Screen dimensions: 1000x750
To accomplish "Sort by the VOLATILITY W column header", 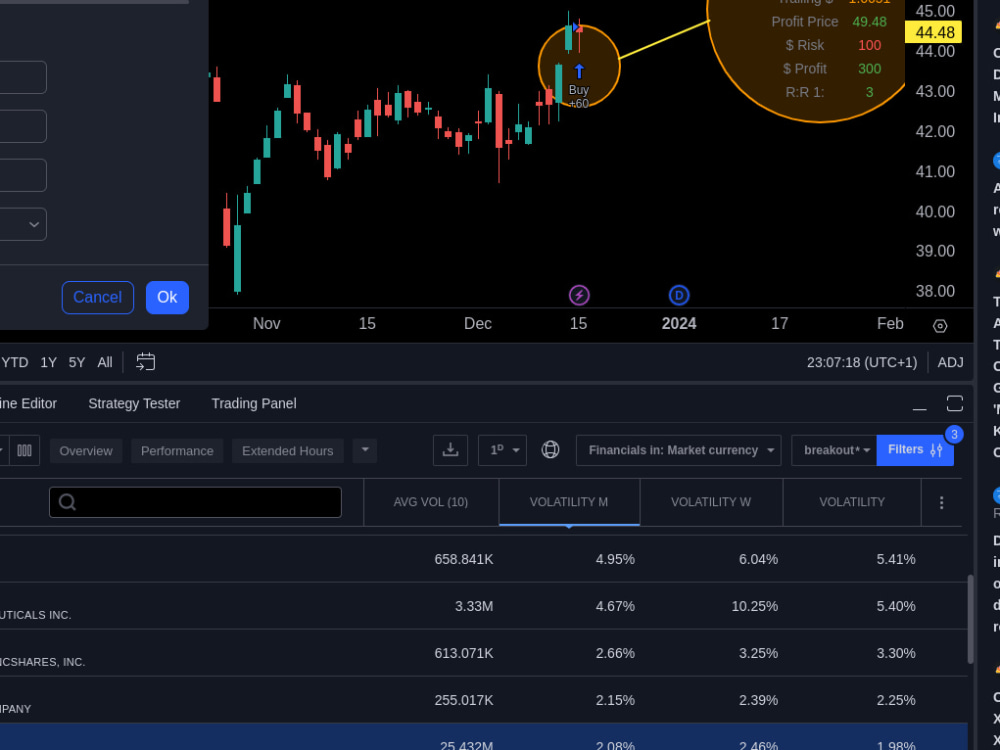I will [x=711, y=503].
